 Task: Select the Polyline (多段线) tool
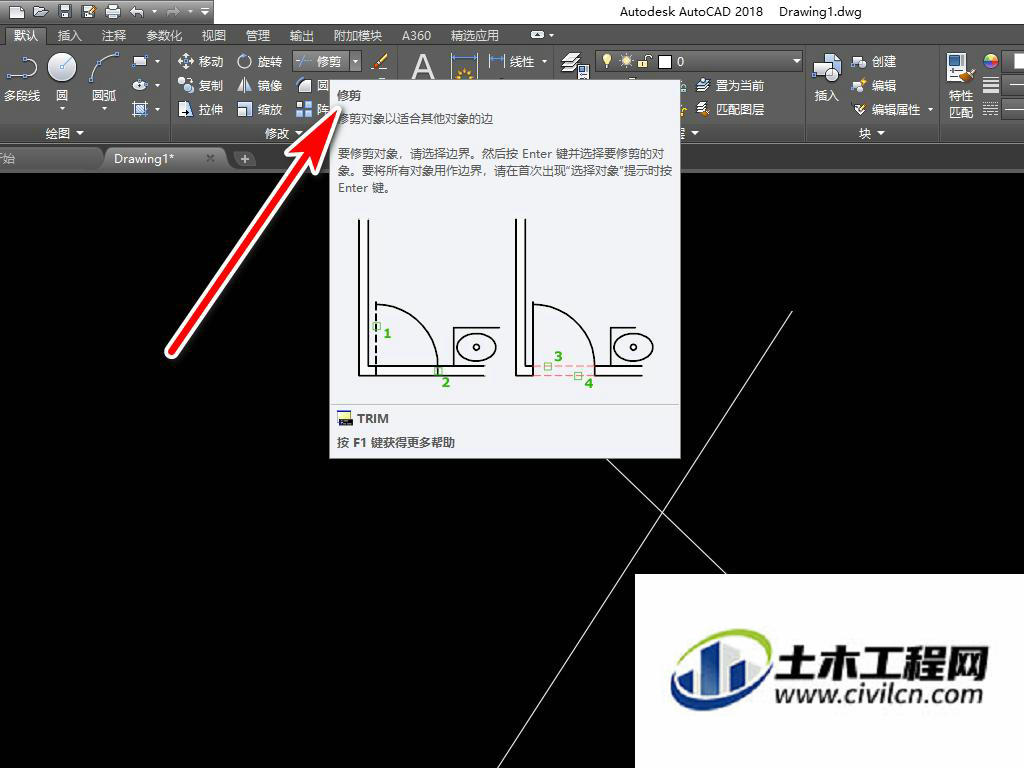(22, 78)
